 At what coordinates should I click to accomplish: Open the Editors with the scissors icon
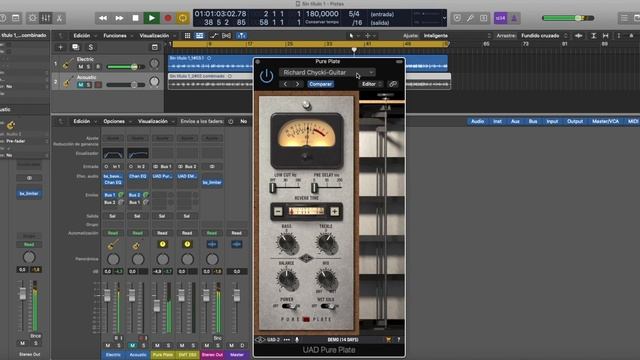point(59,18)
